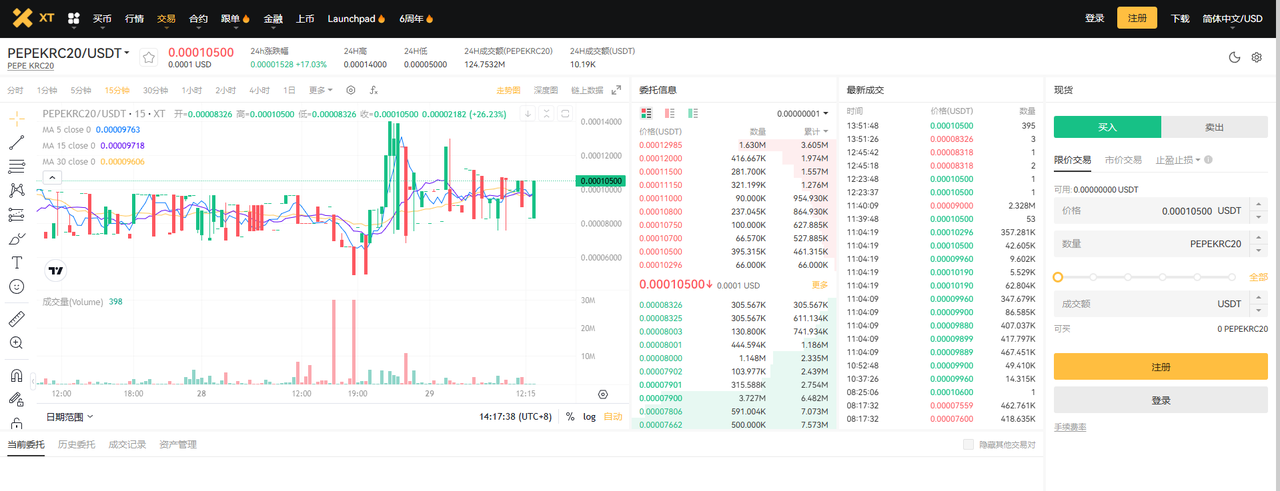Select the text annotation T tool
1280x491 pixels.
(16, 262)
